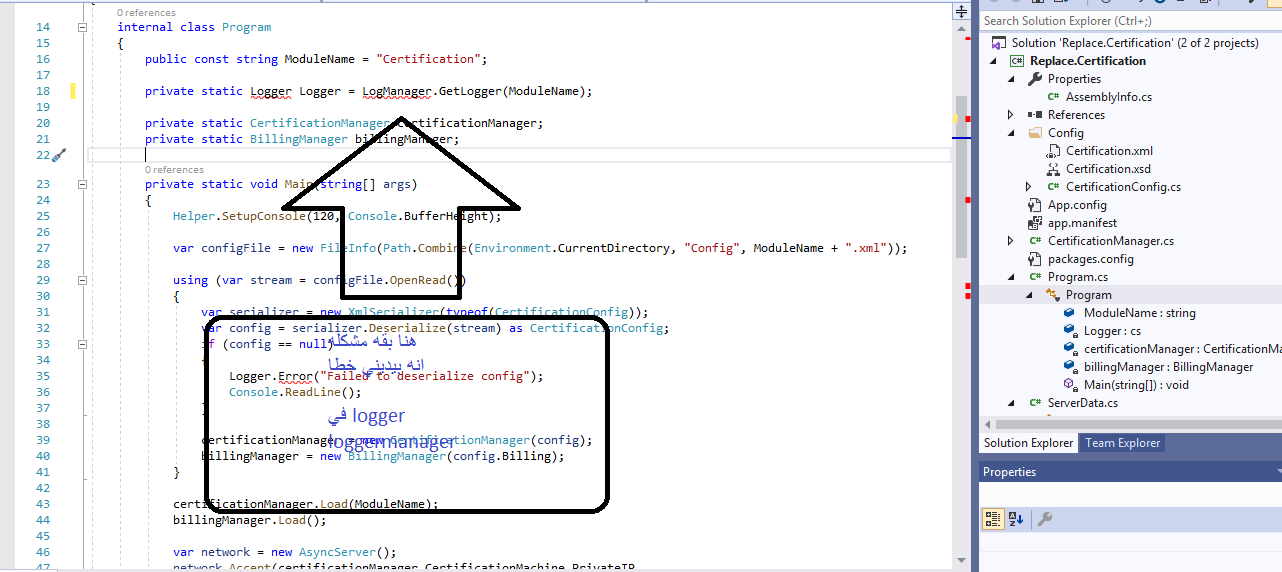The width and height of the screenshot is (1282, 572).
Task: Switch to the Solution Explorer tab
Action: (1029, 443)
